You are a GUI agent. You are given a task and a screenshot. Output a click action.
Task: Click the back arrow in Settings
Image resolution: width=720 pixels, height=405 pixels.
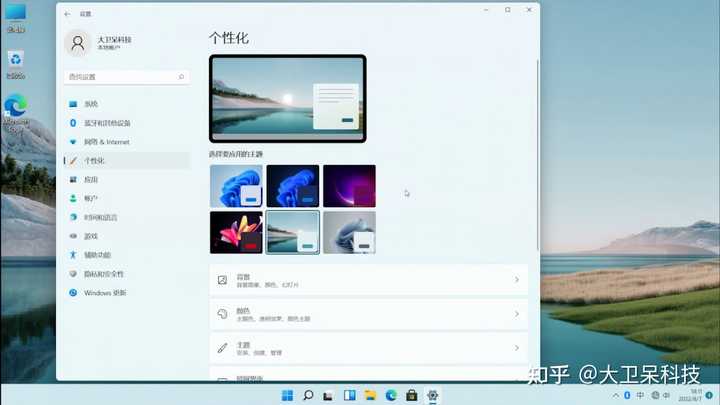68,14
